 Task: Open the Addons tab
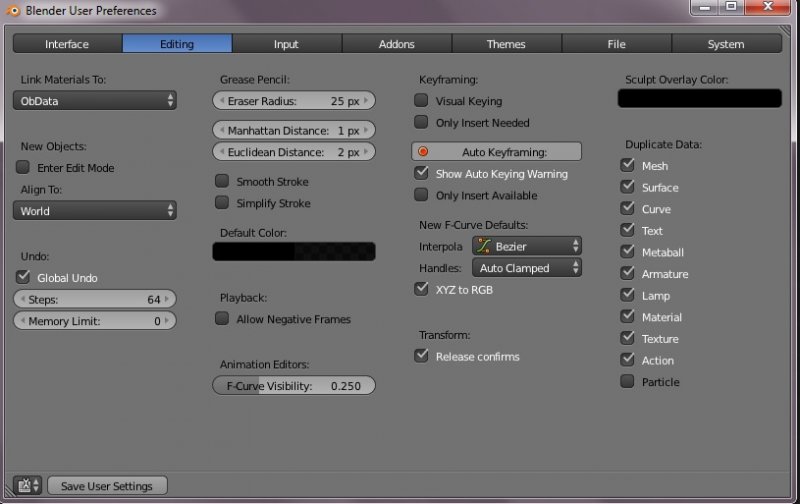[x=396, y=44]
